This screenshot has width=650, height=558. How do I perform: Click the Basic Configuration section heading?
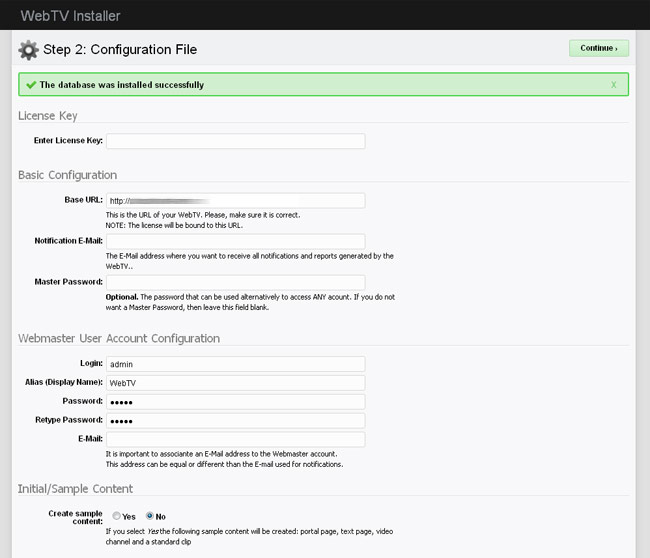click(x=67, y=175)
